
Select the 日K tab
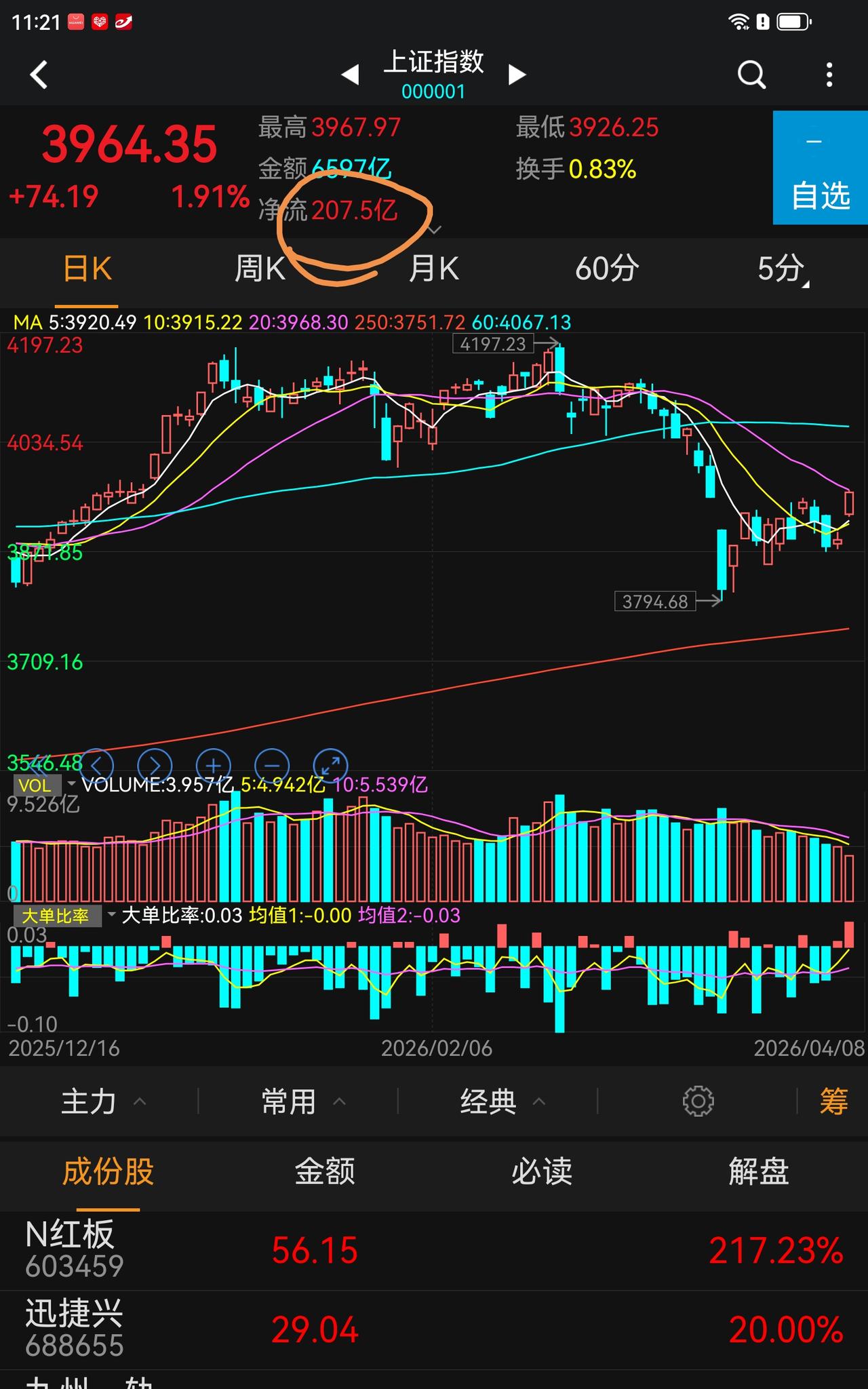(x=87, y=269)
